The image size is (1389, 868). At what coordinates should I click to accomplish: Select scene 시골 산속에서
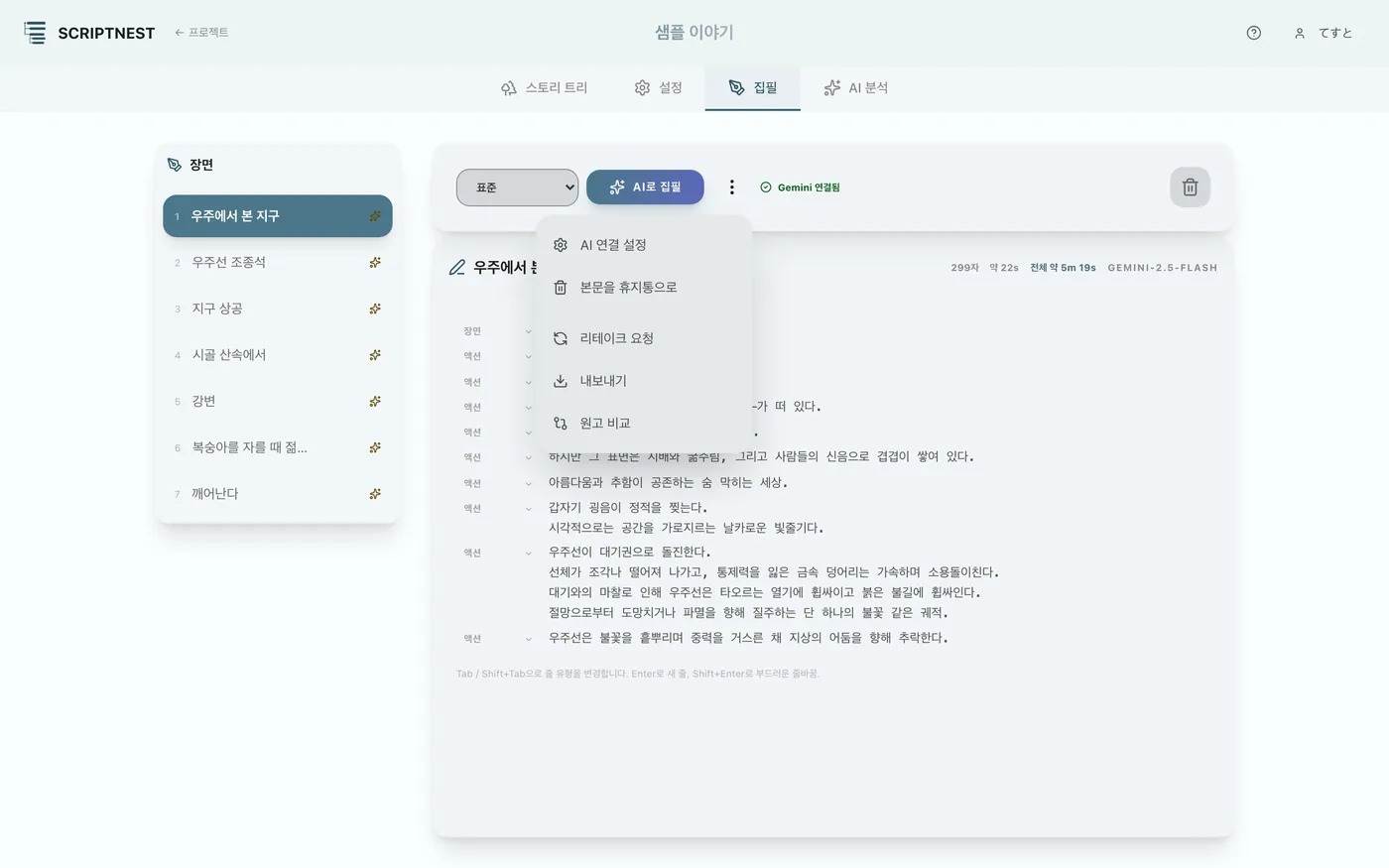(278, 355)
